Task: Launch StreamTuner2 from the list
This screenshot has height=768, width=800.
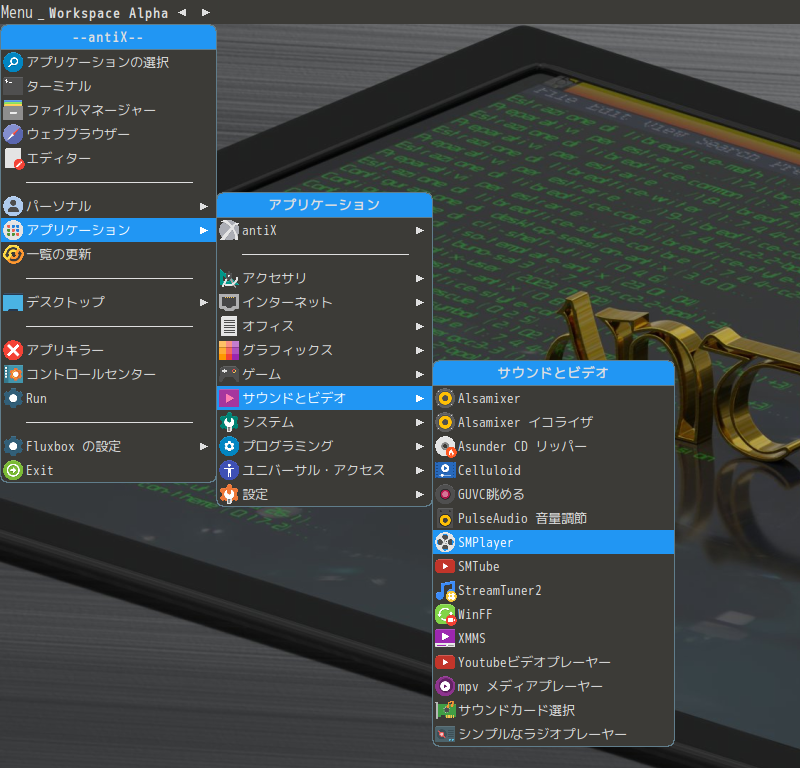Action: click(554, 590)
